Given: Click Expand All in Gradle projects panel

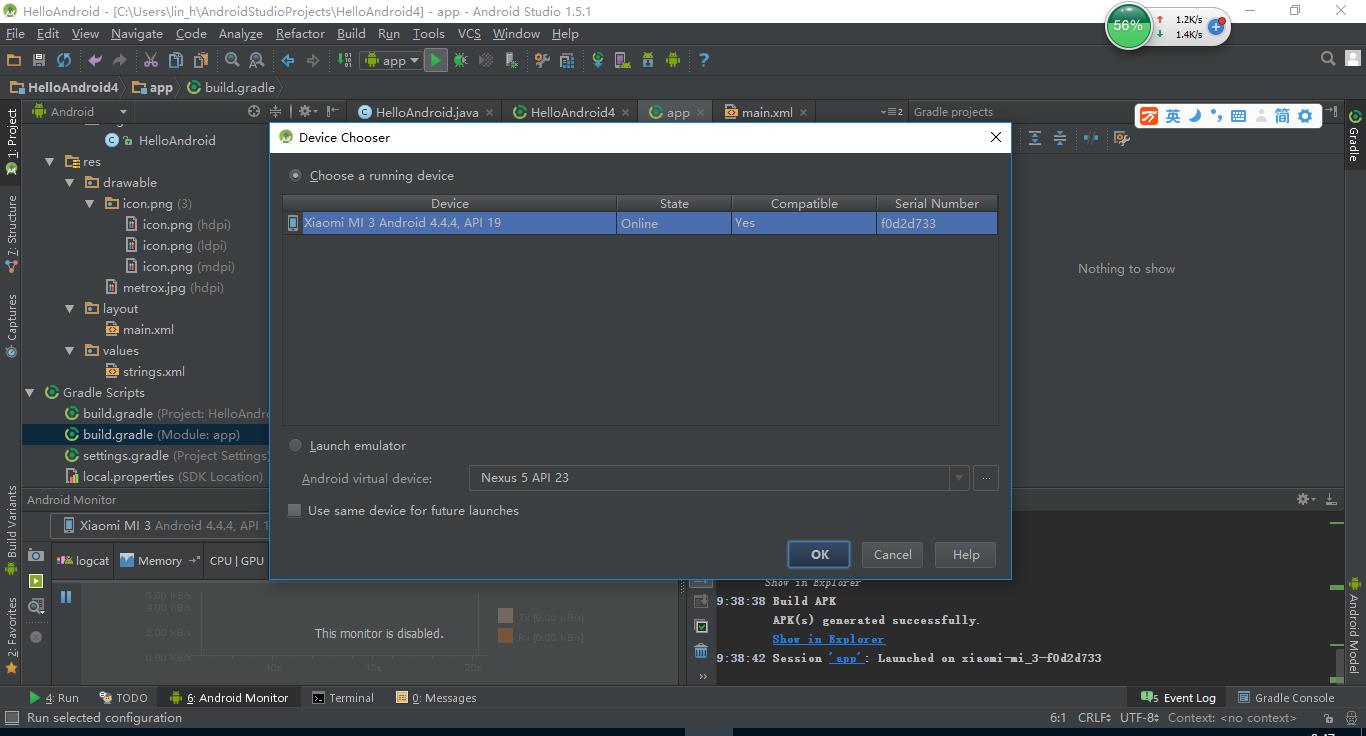Looking at the screenshot, I should tap(1035, 138).
